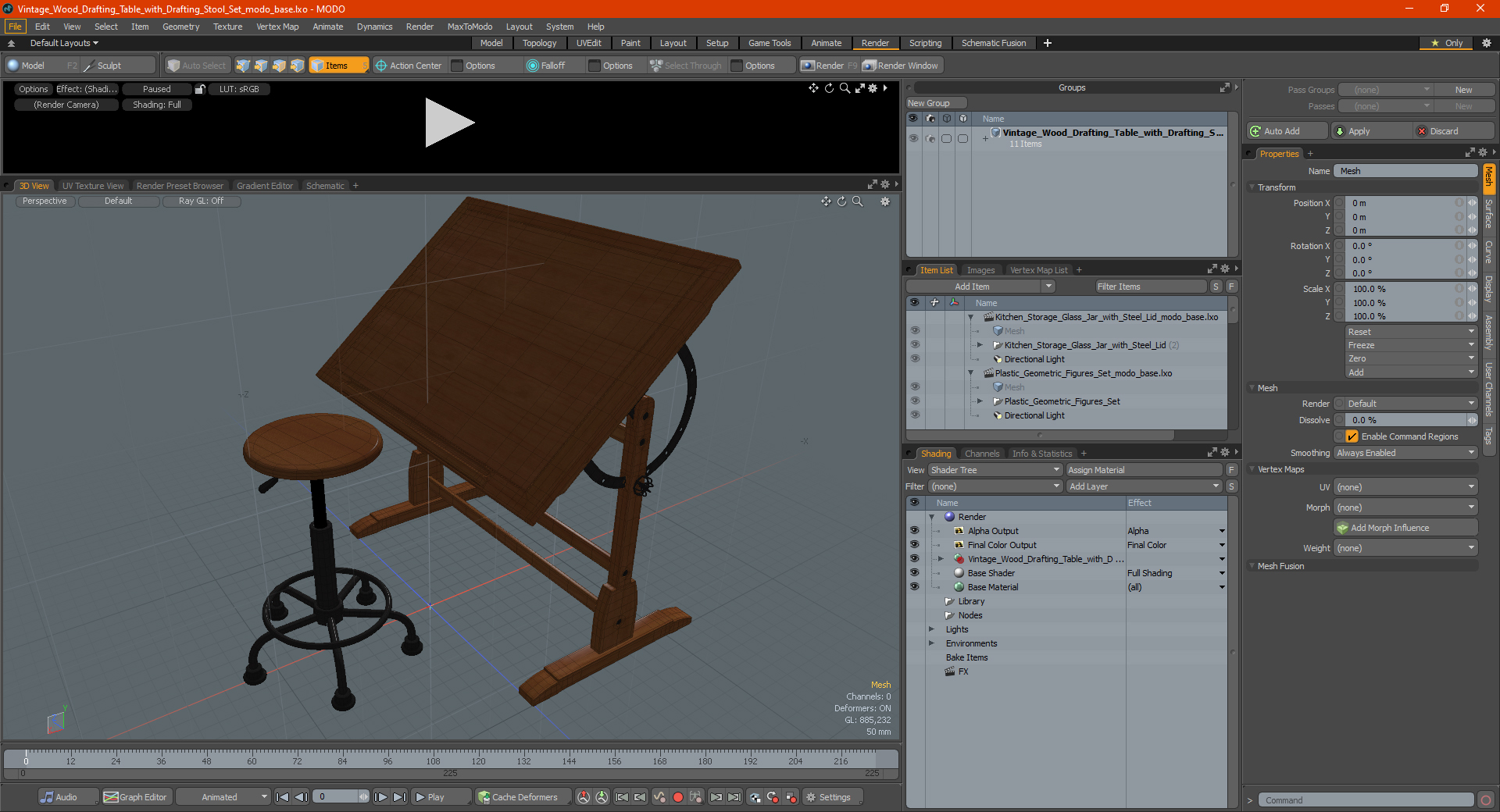Click the preview zoom magnifier icon
This screenshot has width=1500, height=812.
845,88
